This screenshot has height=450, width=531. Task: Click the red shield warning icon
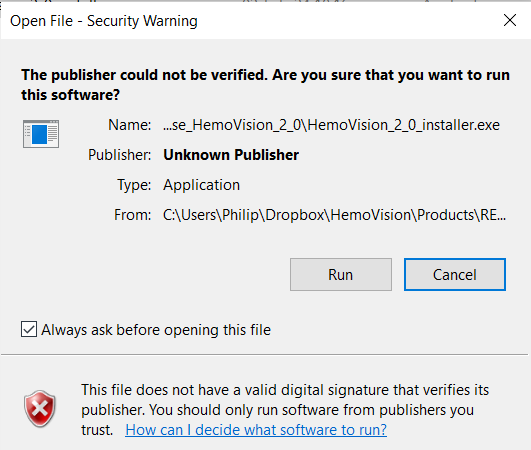(40, 409)
